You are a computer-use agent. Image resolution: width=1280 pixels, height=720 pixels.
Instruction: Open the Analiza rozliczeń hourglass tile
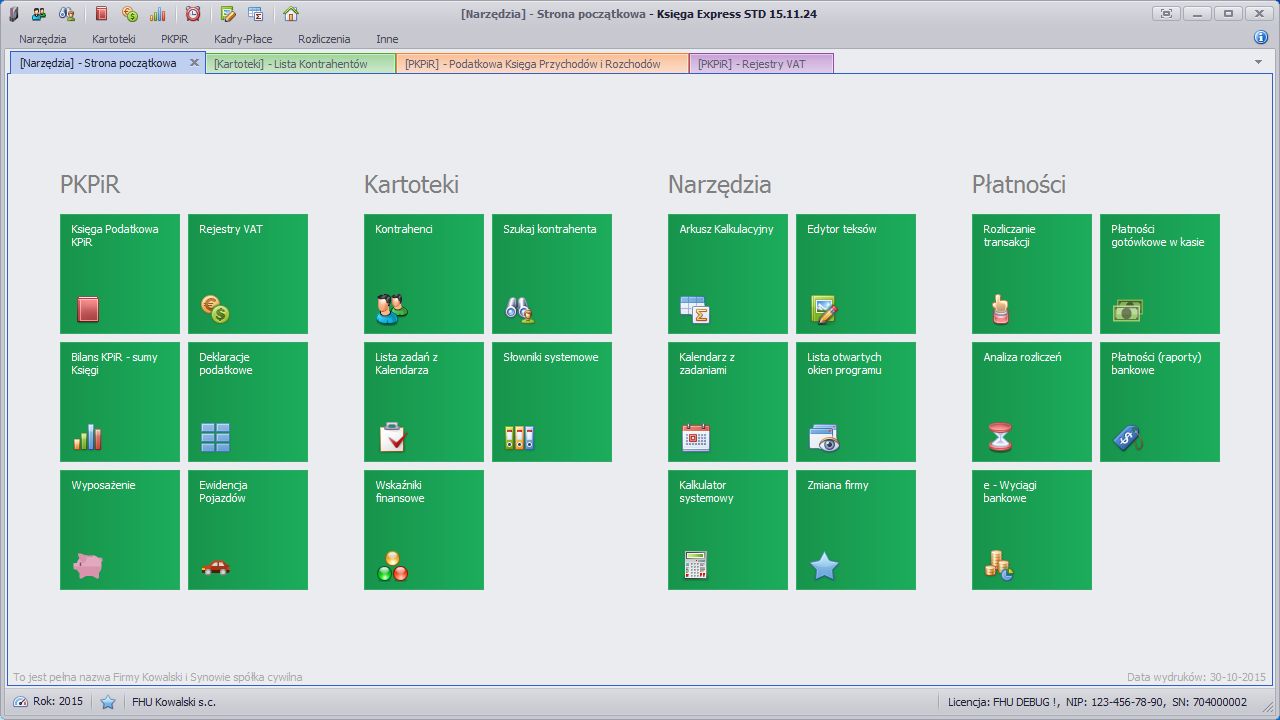click(x=1032, y=402)
